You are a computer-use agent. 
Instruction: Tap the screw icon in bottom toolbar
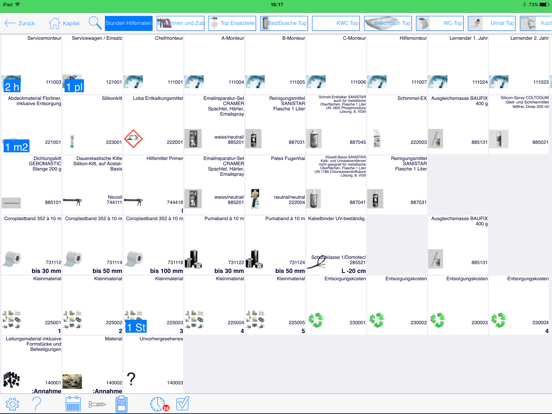pos(97,404)
